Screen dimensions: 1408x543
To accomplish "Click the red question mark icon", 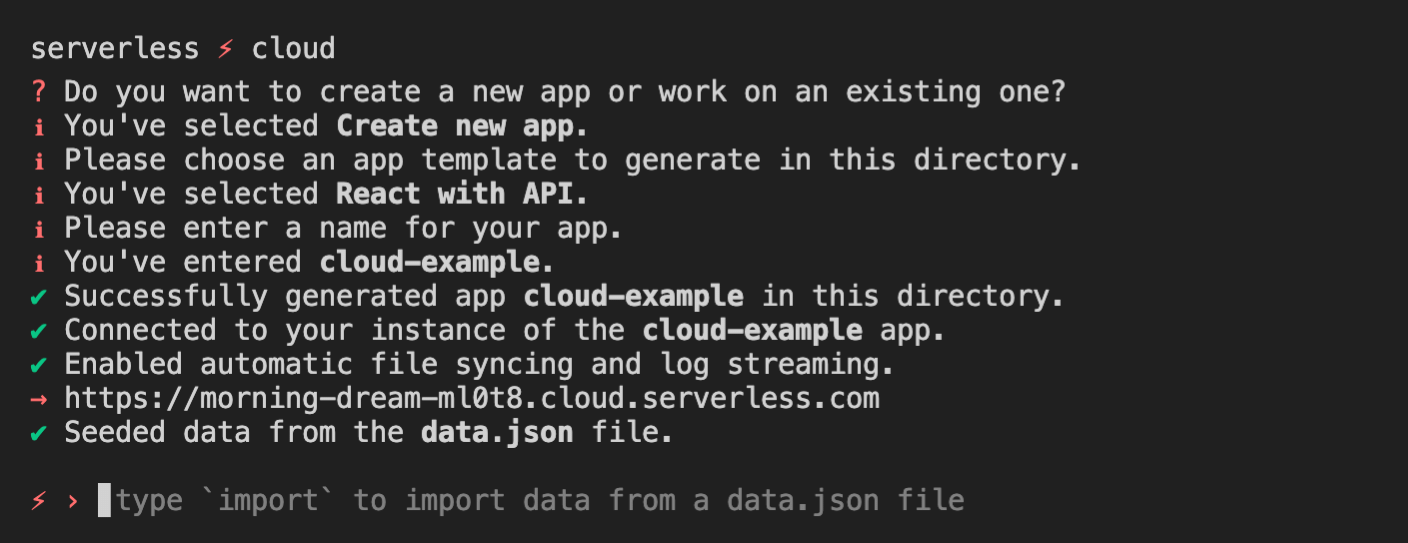I will 39,92.
